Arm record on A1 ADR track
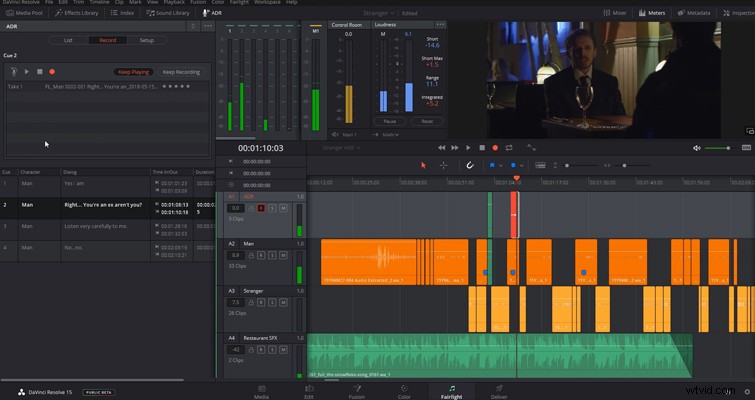755x400 pixels. coord(261,208)
